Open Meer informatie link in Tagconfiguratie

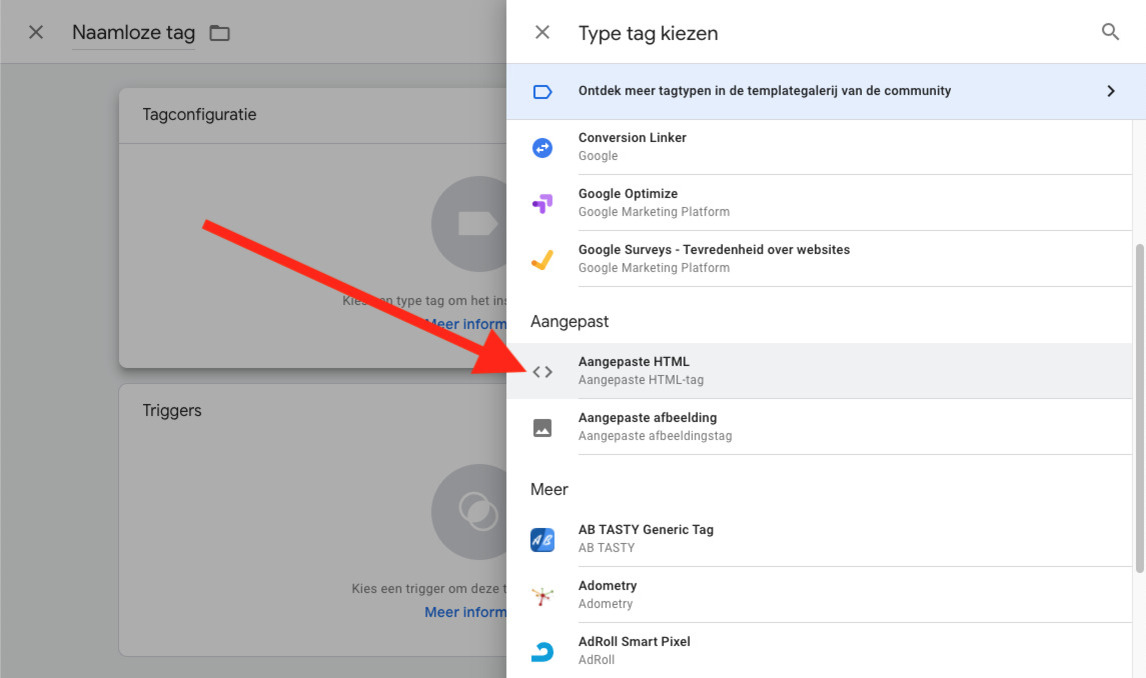click(466, 324)
